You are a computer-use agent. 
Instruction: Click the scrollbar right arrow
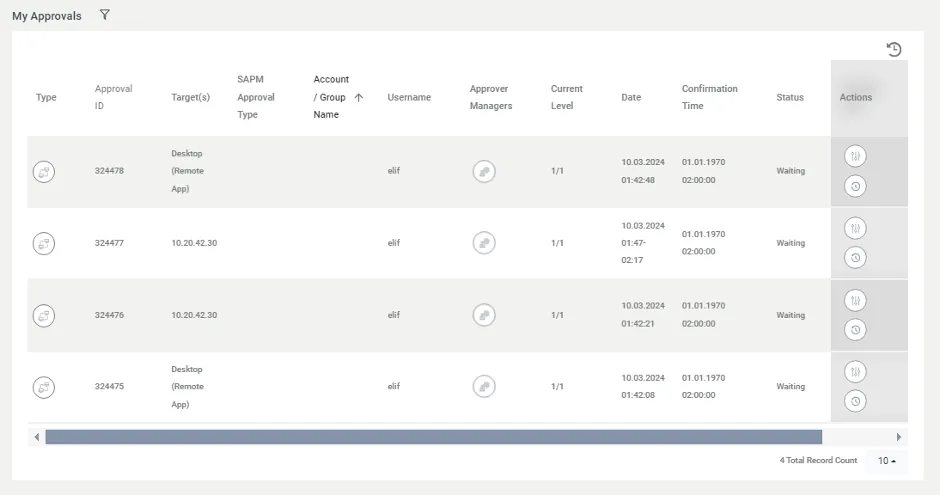click(x=899, y=437)
